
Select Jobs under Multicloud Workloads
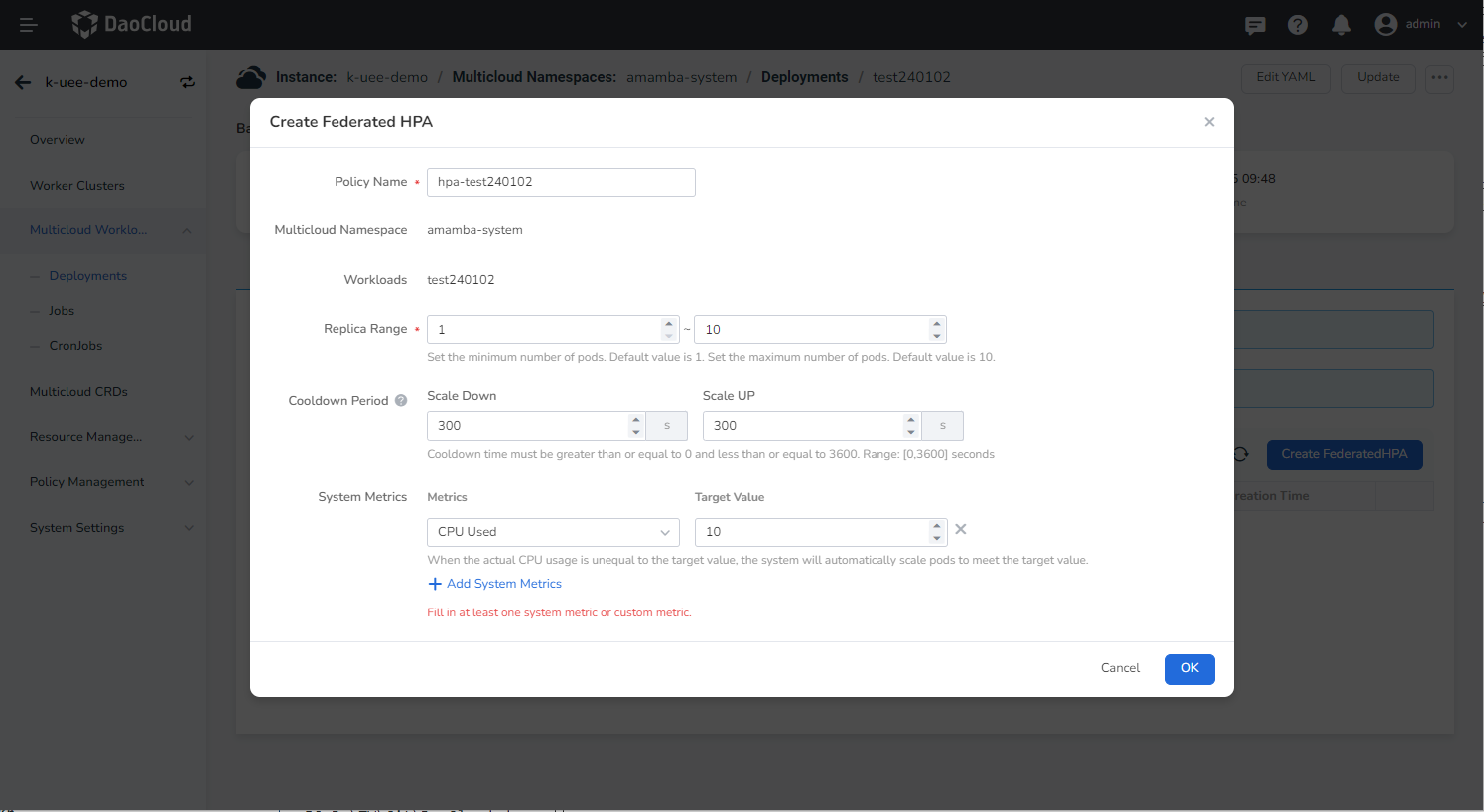coord(62,311)
